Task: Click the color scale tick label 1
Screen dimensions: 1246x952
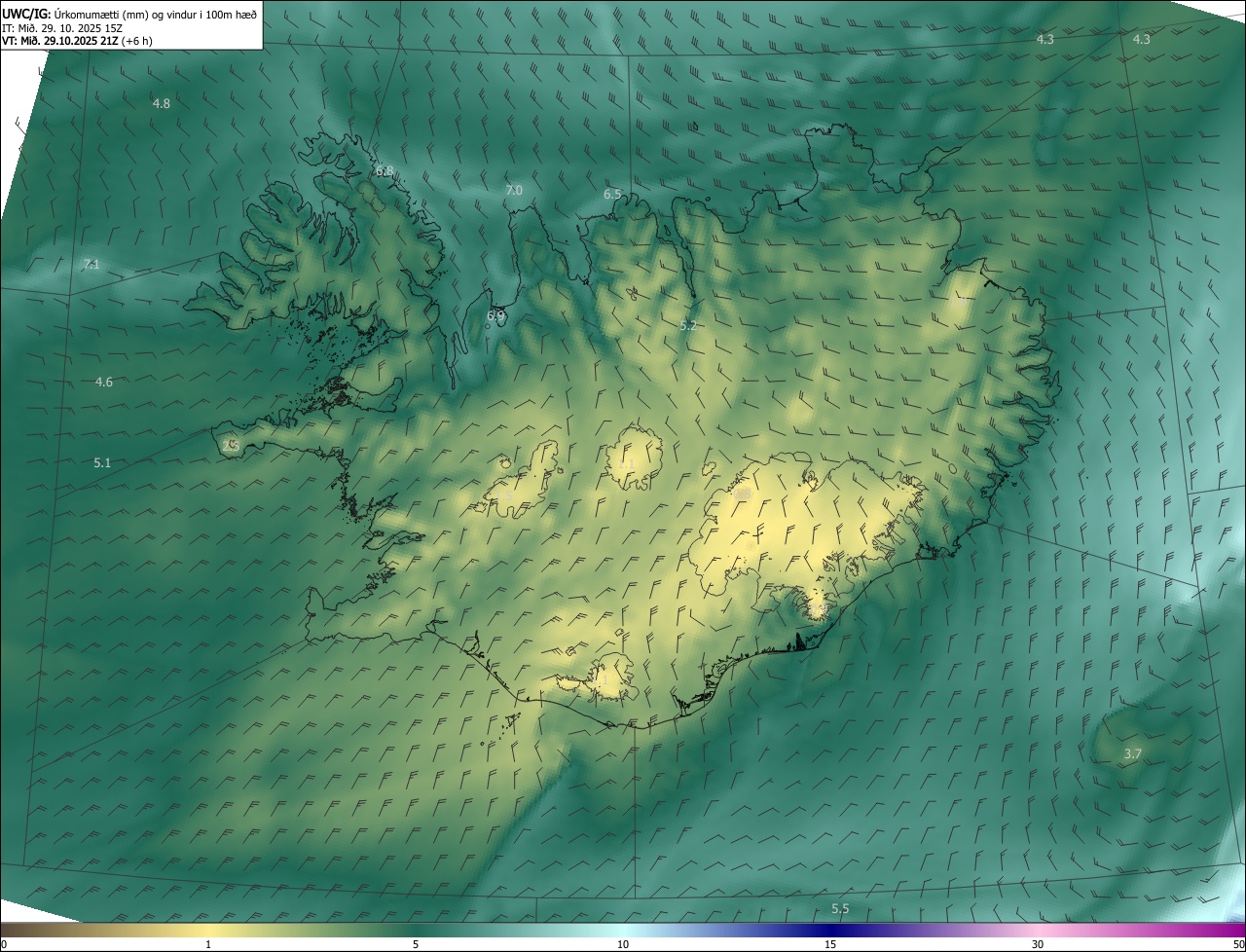Action: (207, 944)
